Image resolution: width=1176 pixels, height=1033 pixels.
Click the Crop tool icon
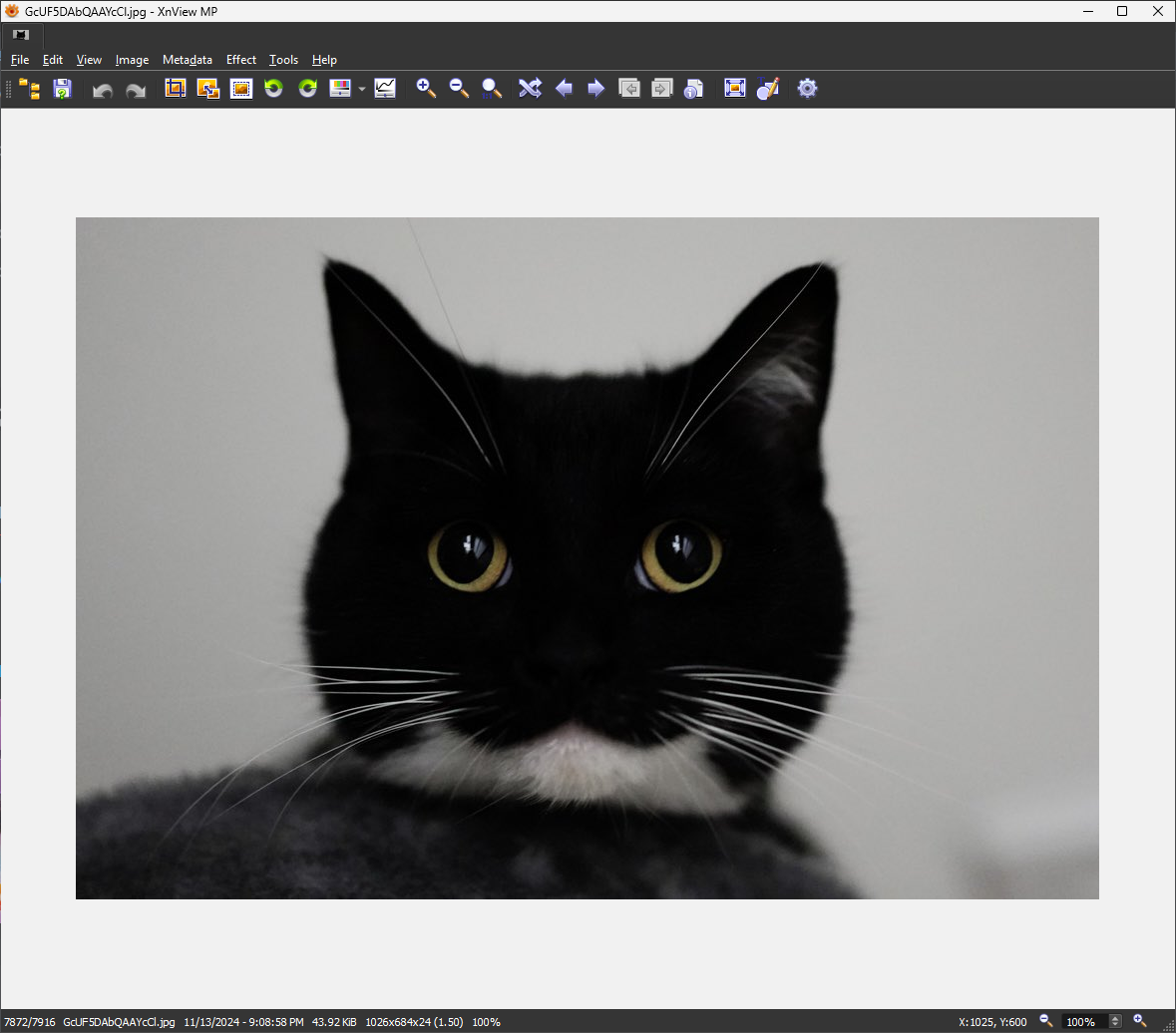pos(176,89)
